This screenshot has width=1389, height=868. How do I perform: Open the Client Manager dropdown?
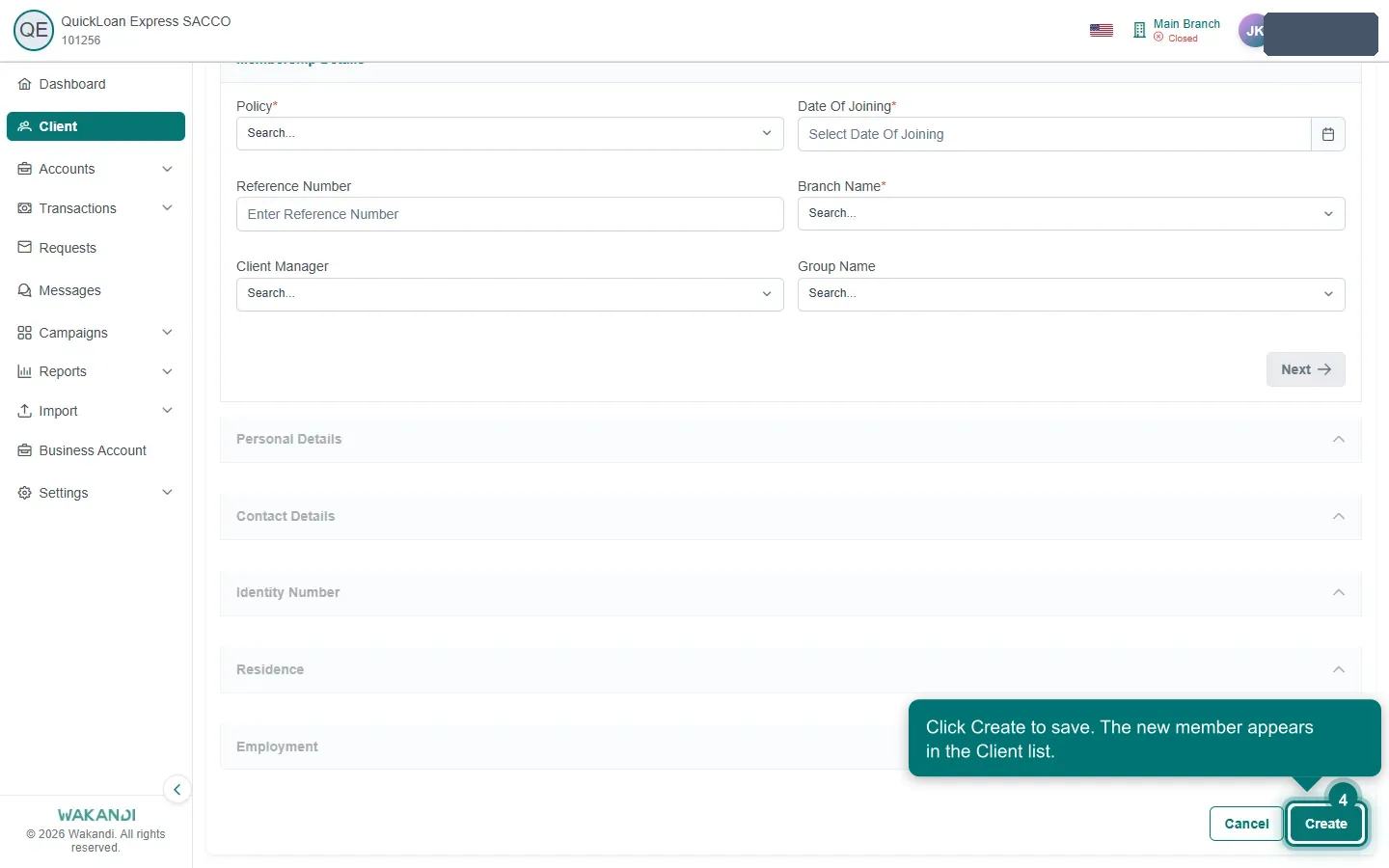coord(510,294)
